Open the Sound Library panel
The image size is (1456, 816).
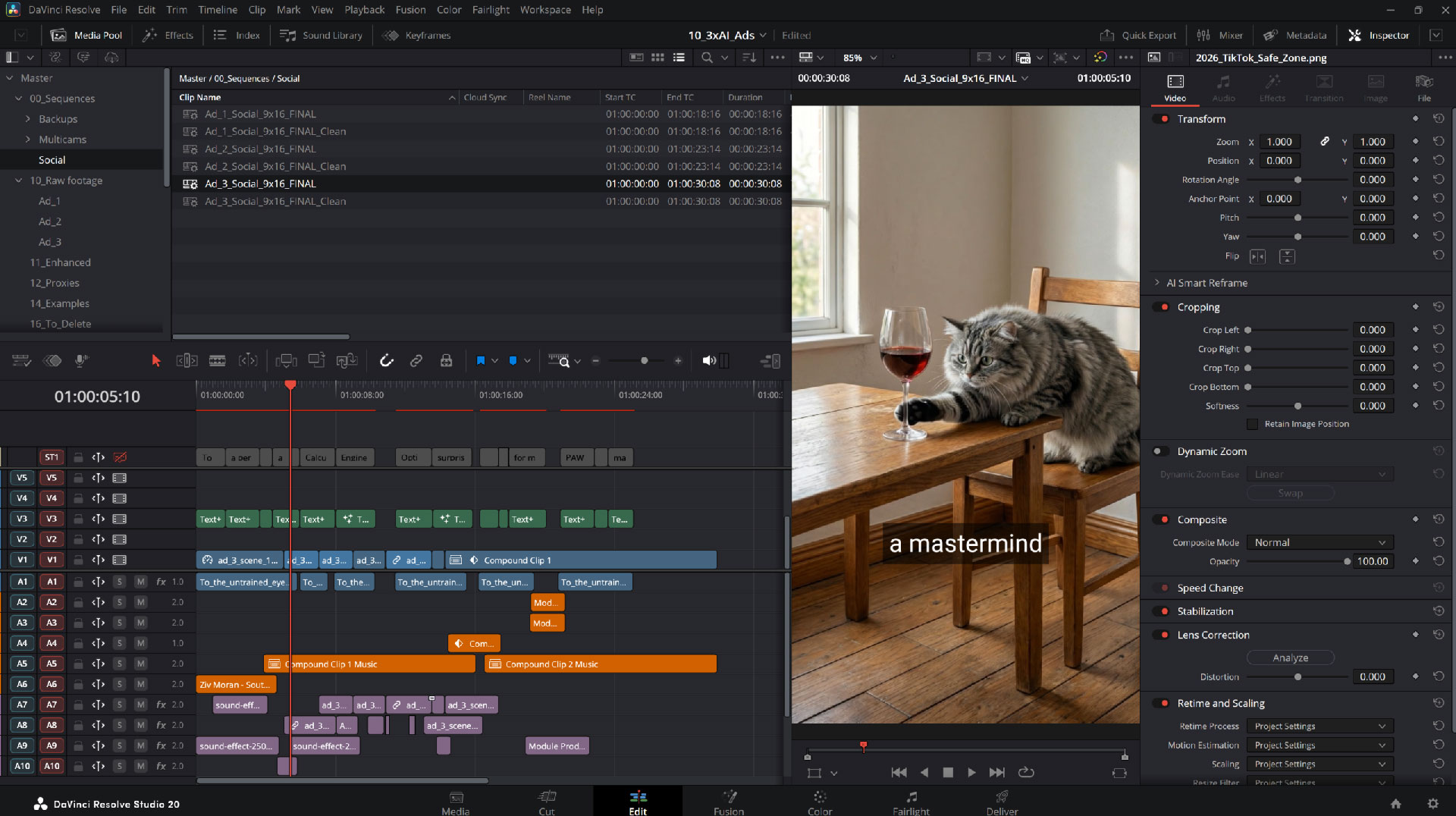click(321, 35)
